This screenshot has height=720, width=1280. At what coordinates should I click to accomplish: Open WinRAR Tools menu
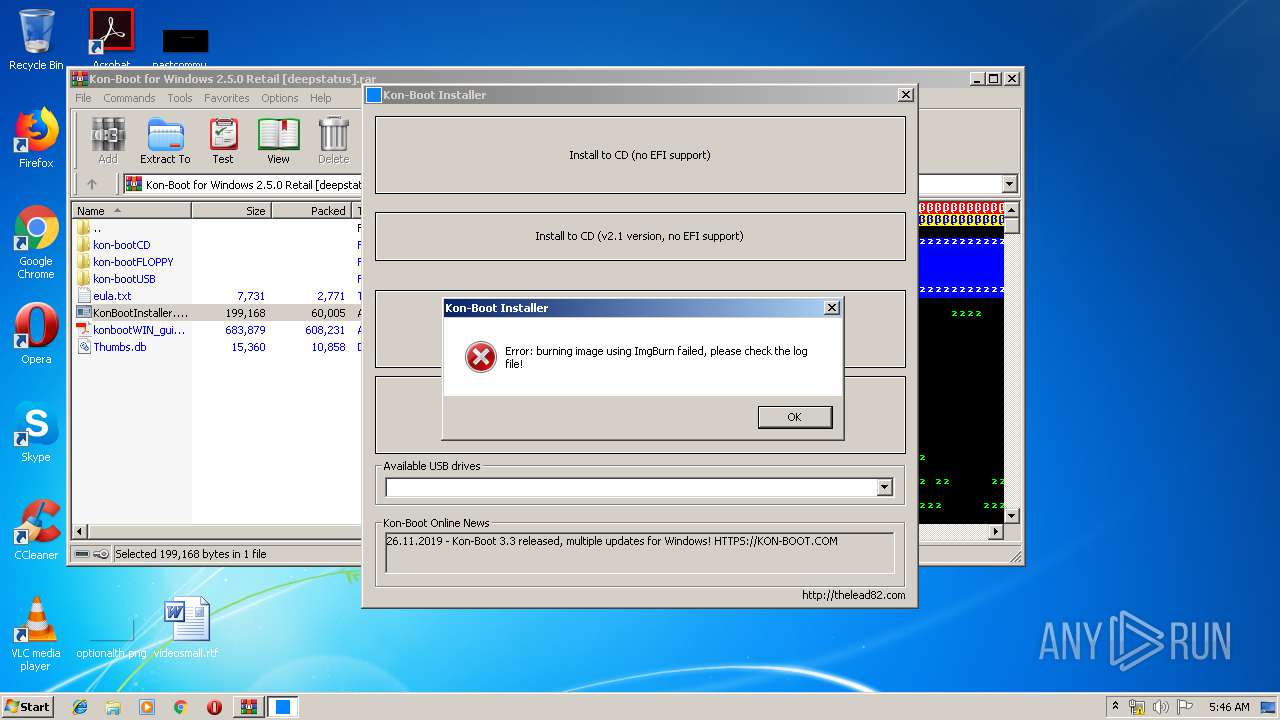180,98
